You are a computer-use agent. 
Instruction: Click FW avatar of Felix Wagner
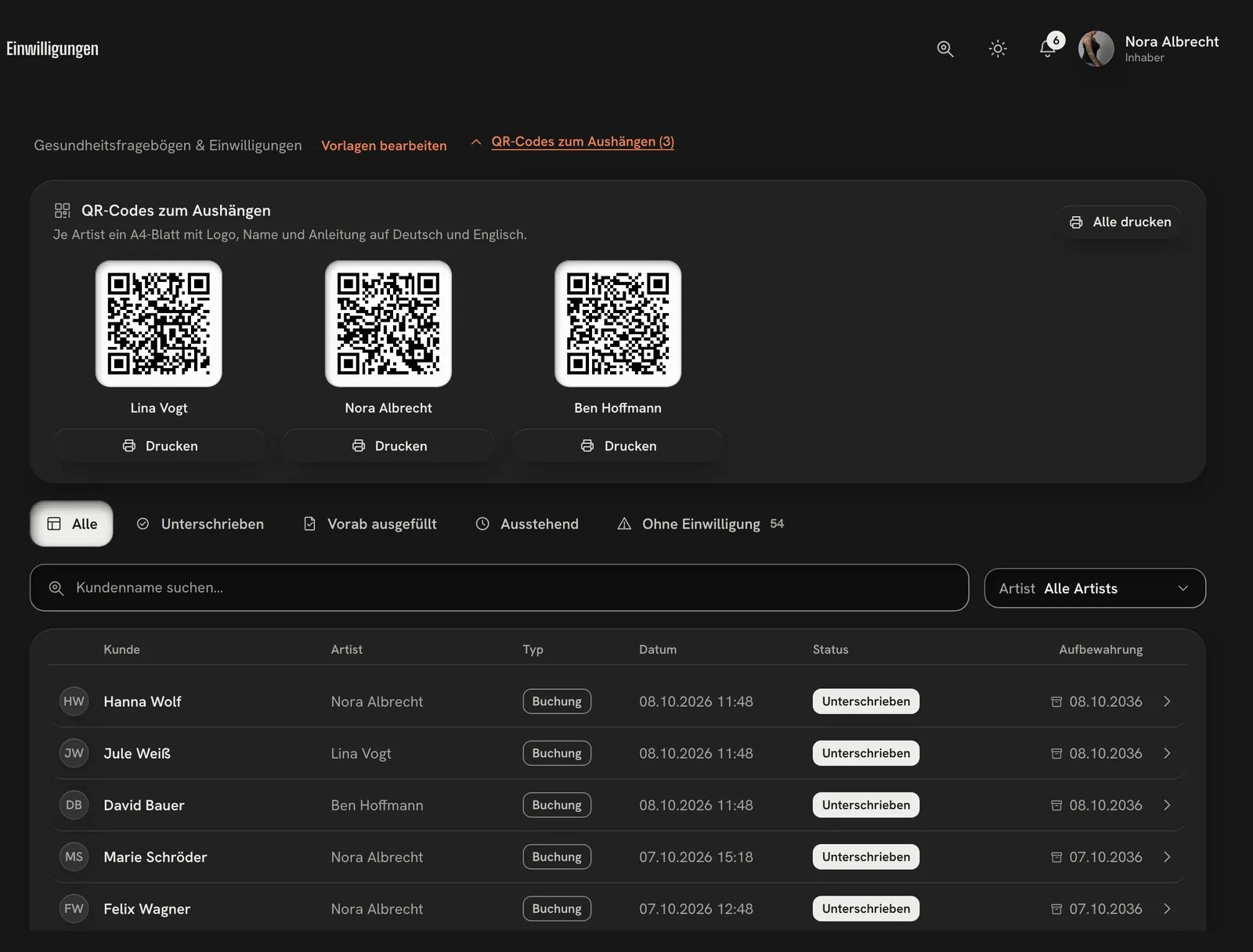[74, 908]
